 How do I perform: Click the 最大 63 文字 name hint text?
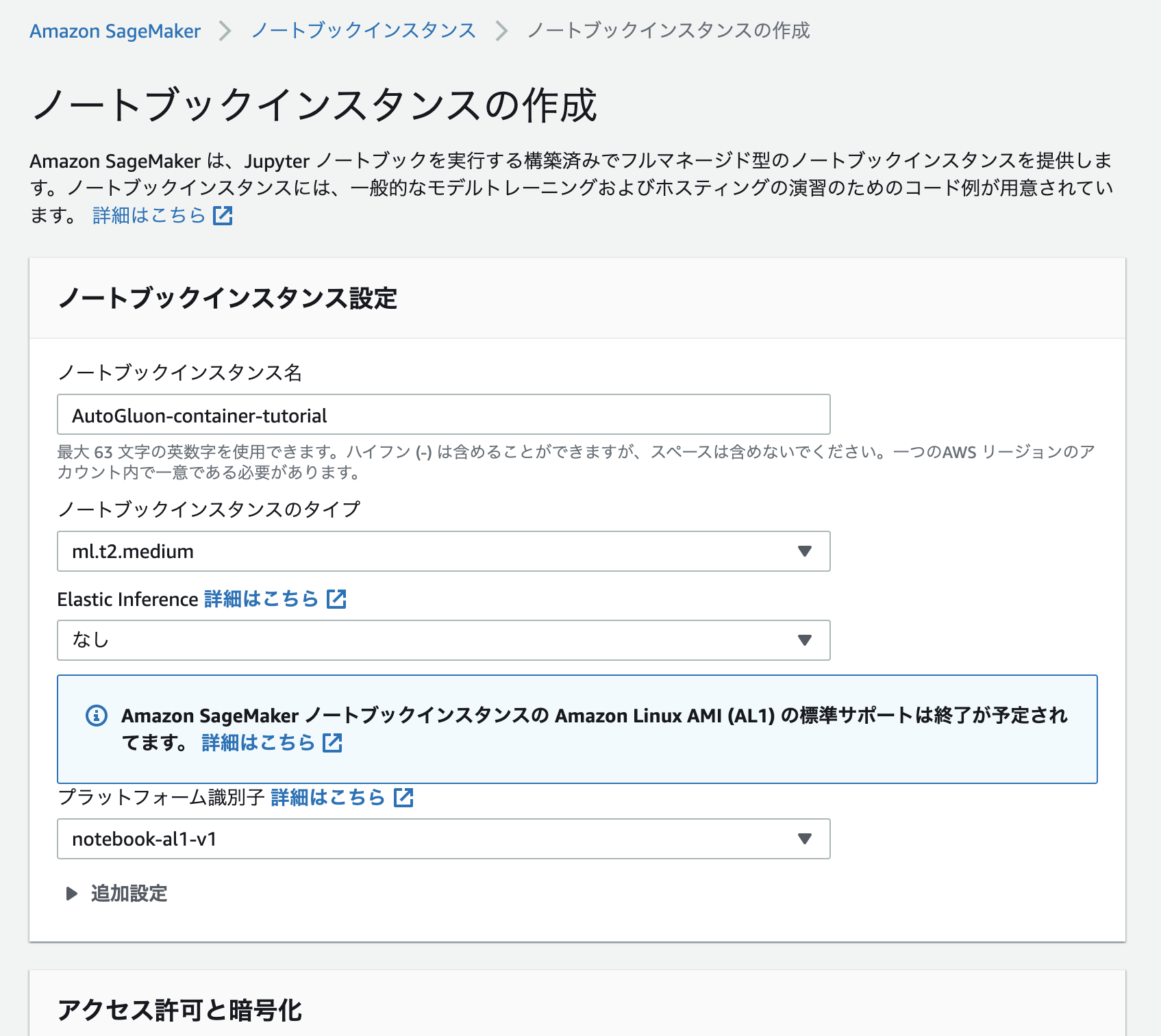(x=576, y=462)
